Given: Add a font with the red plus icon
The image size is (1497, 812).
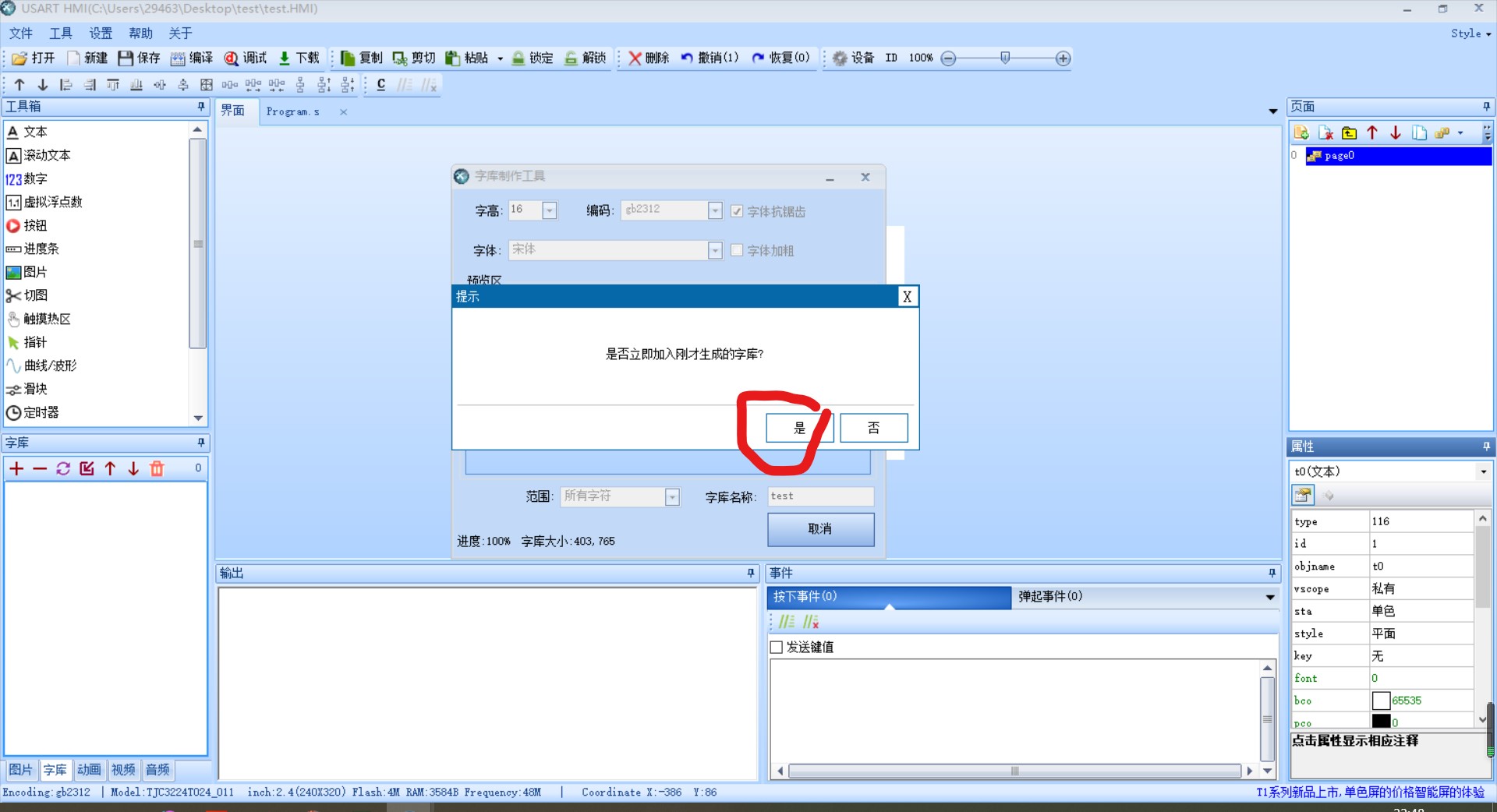Looking at the screenshot, I should 16,468.
